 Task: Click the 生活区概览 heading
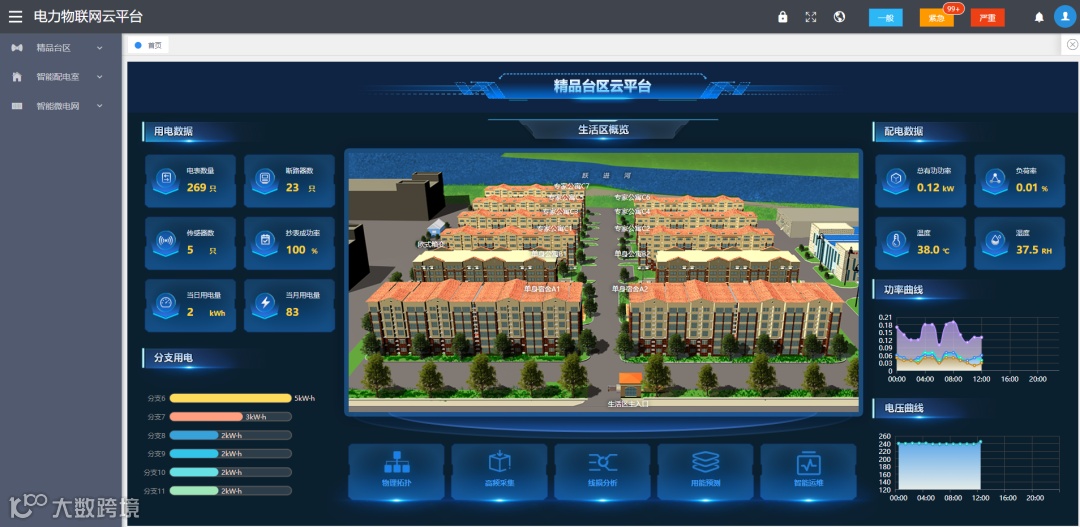[x=603, y=130]
